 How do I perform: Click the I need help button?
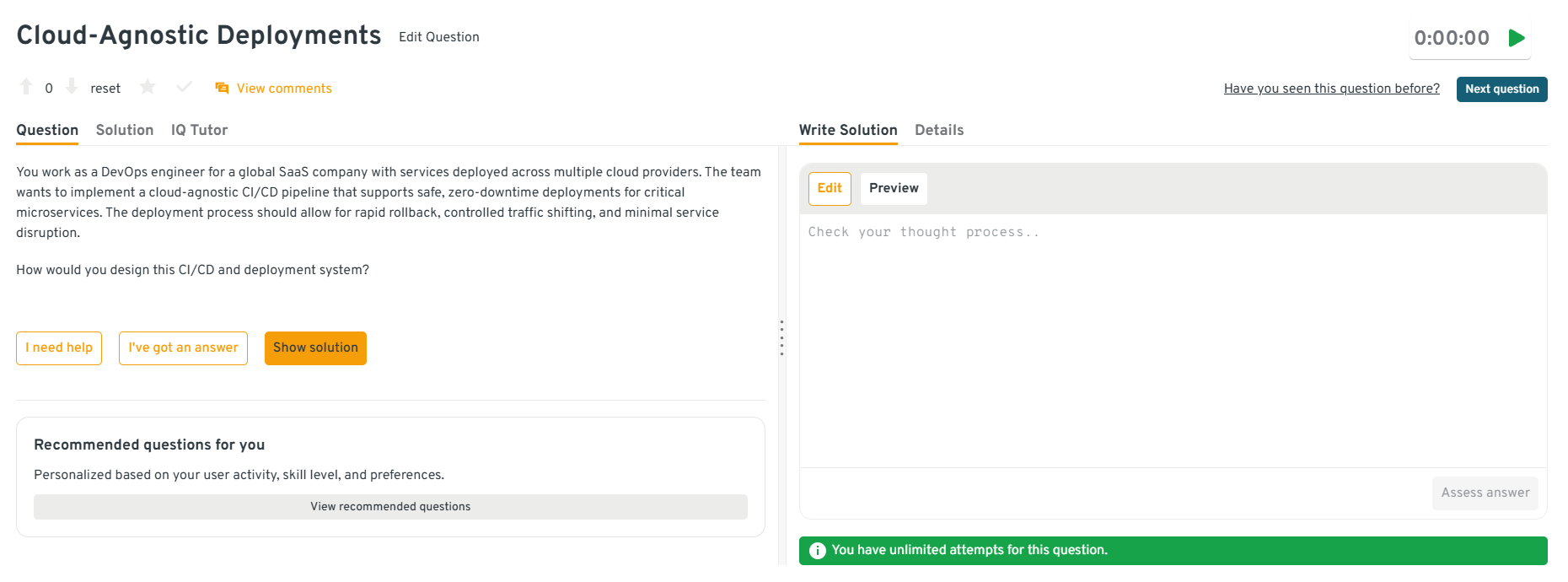click(59, 348)
